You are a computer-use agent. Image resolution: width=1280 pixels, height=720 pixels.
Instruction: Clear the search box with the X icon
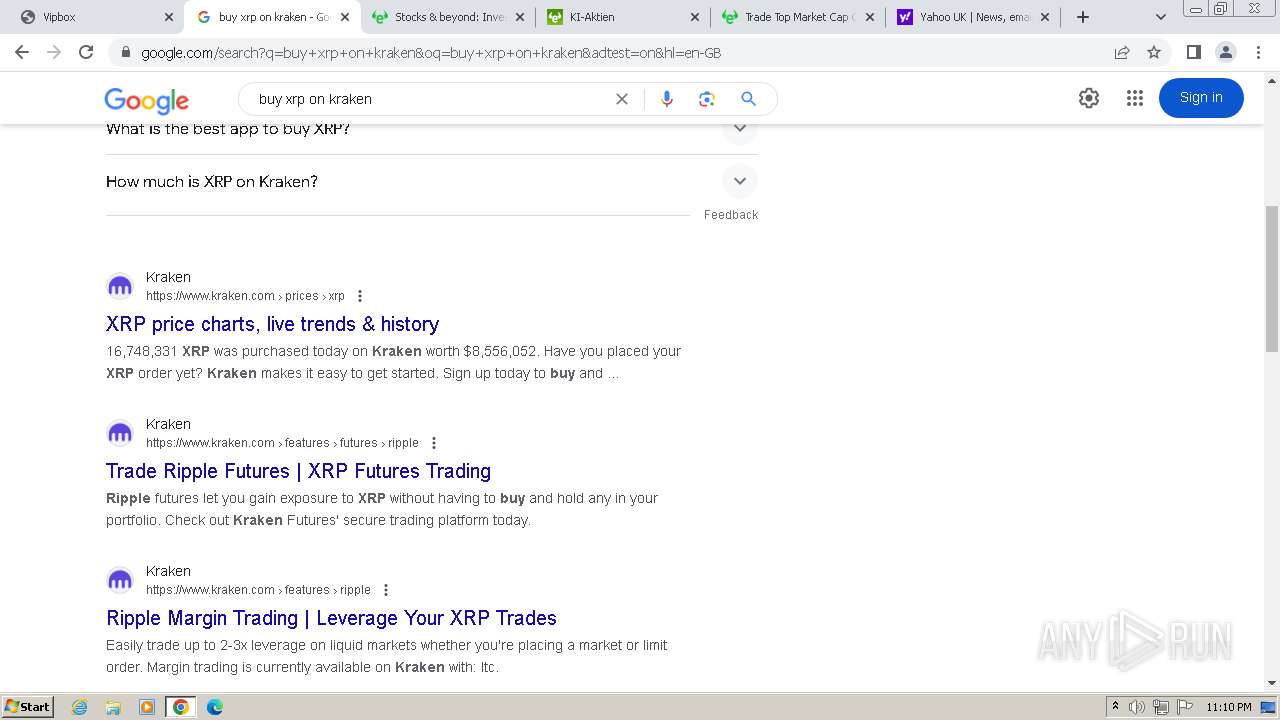click(x=622, y=99)
